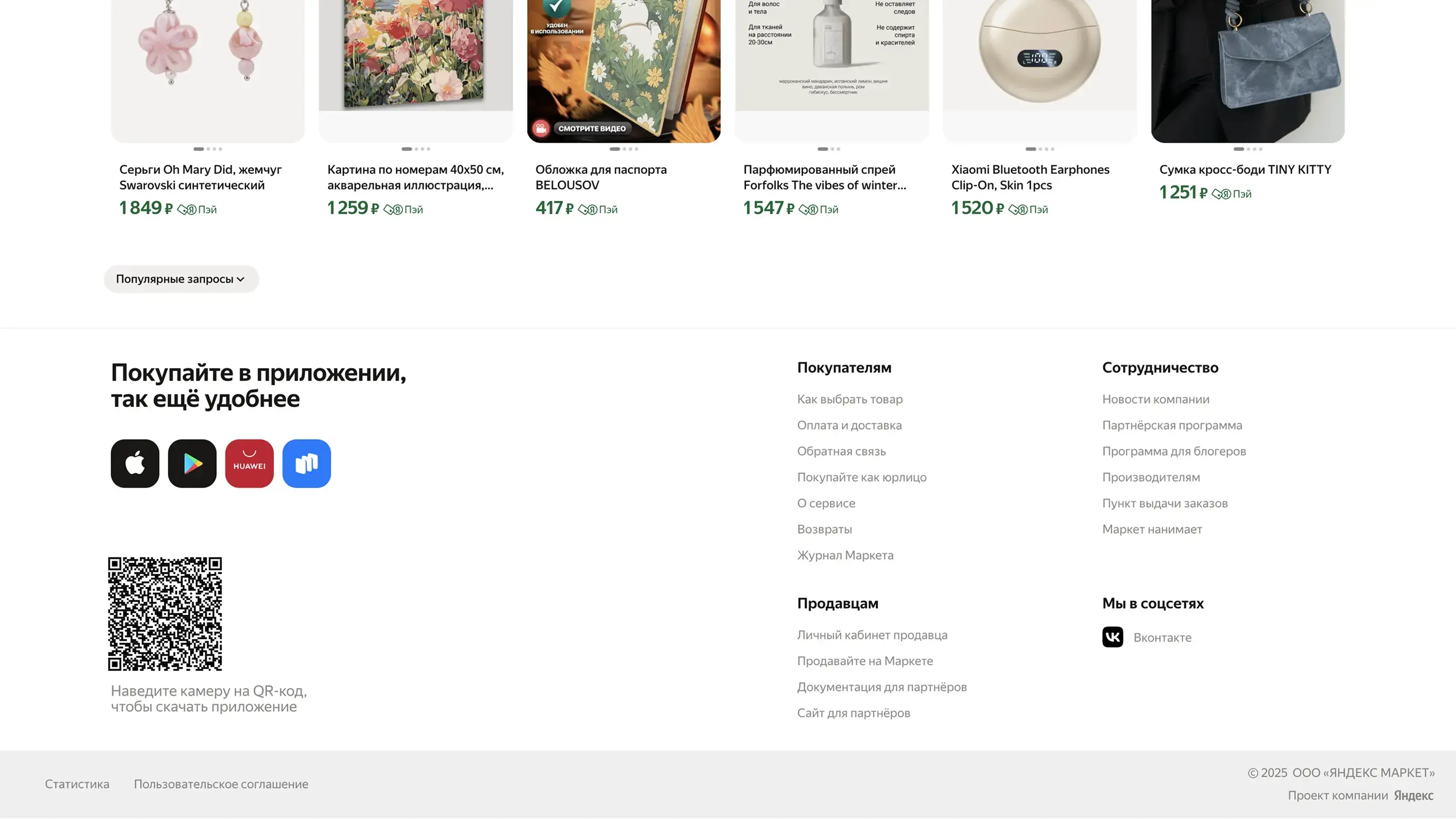Viewport: 1456px width, 819px height.
Task: Open the Google Play store icon
Action: coord(192,464)
